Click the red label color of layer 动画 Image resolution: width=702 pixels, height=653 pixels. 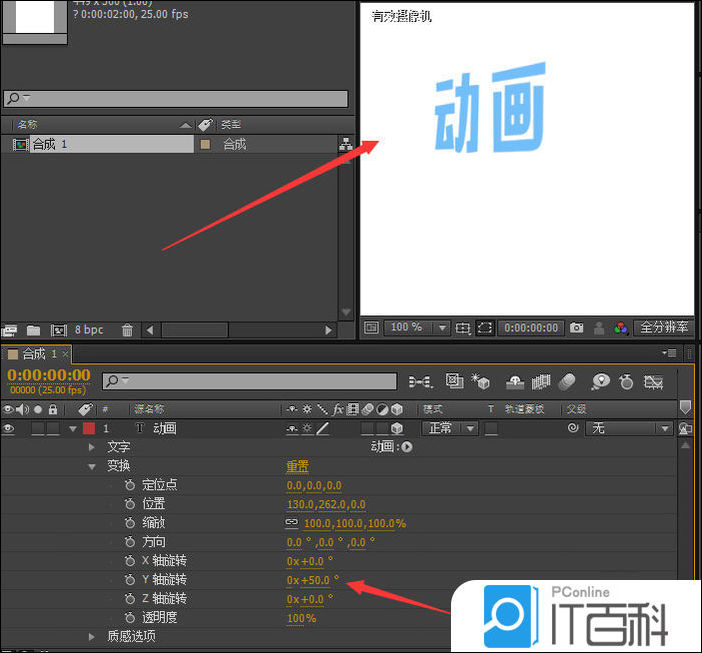pos(89,428)
